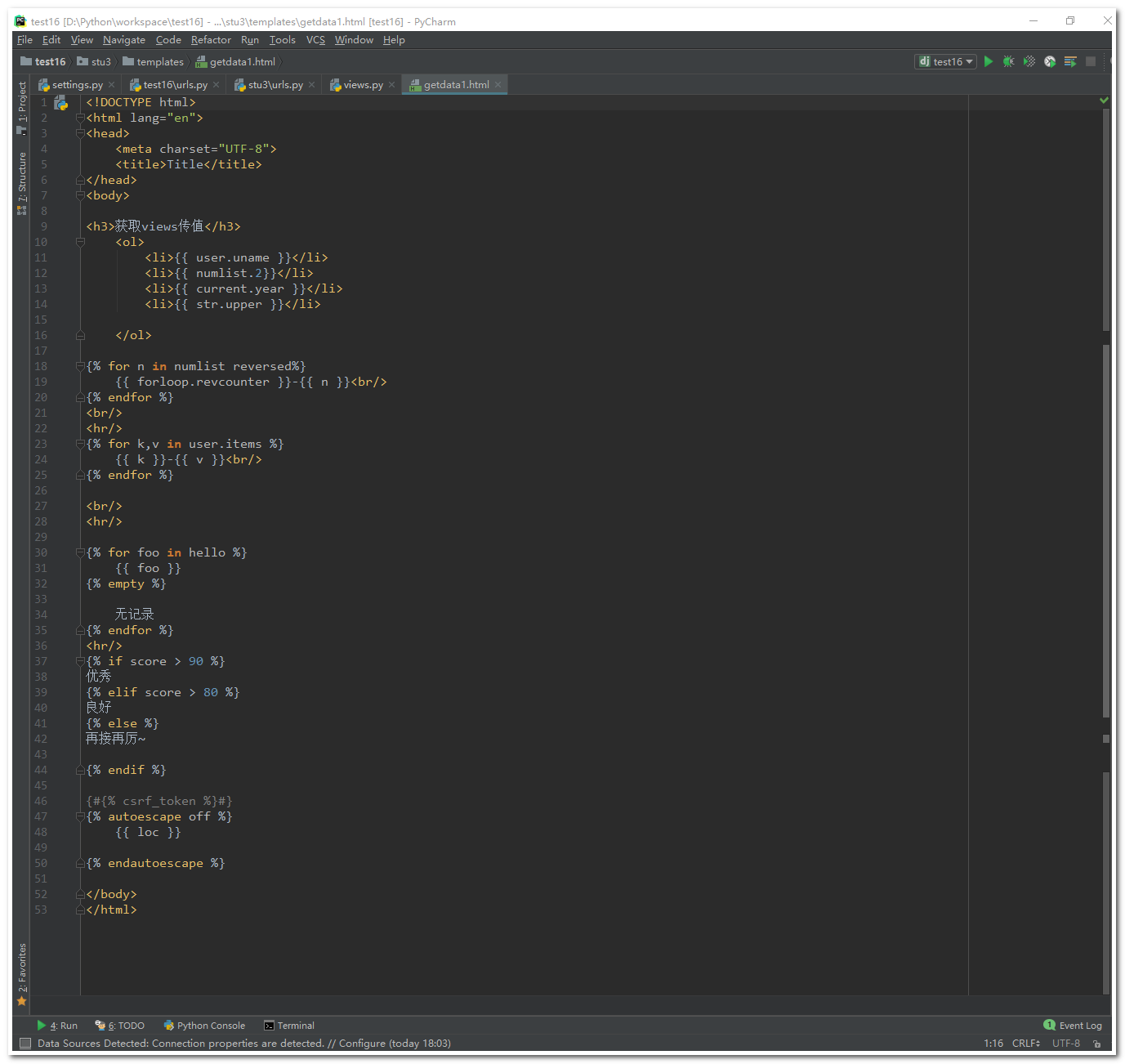The width and height of the screenshot is (1125, 1064).
Task: Open the Edit menu
Action: tap(51, 40)
